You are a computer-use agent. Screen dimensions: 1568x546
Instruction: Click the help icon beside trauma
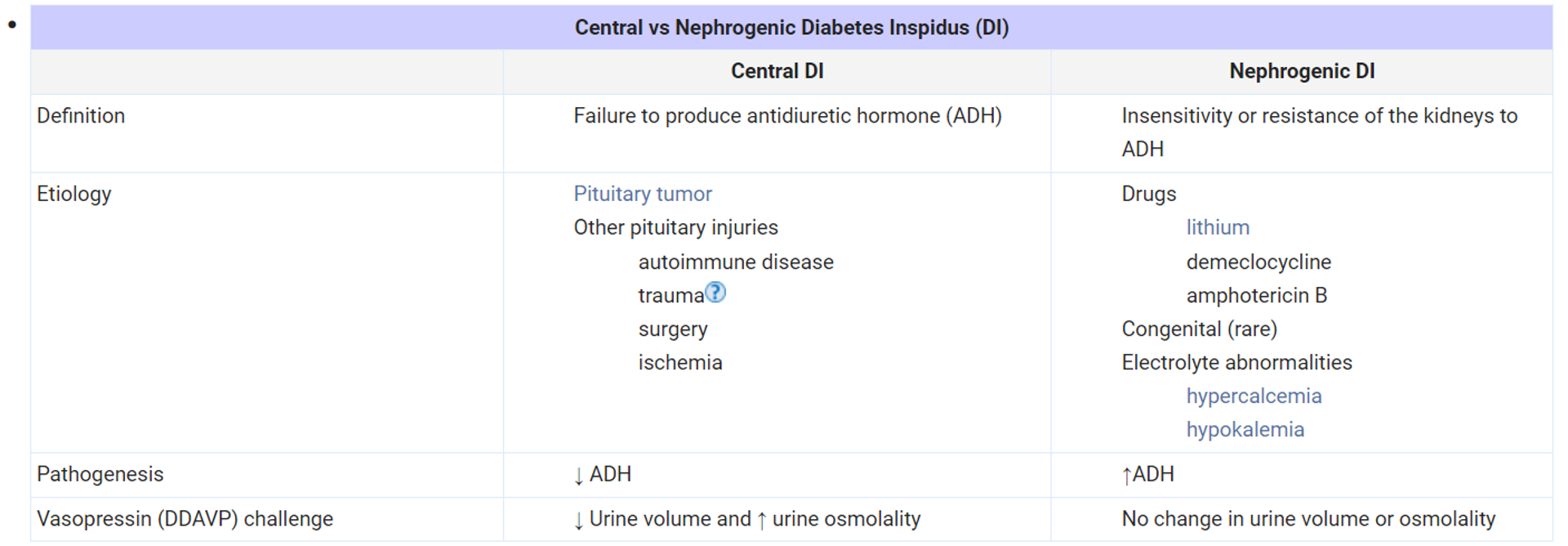[x=715, y=293]
